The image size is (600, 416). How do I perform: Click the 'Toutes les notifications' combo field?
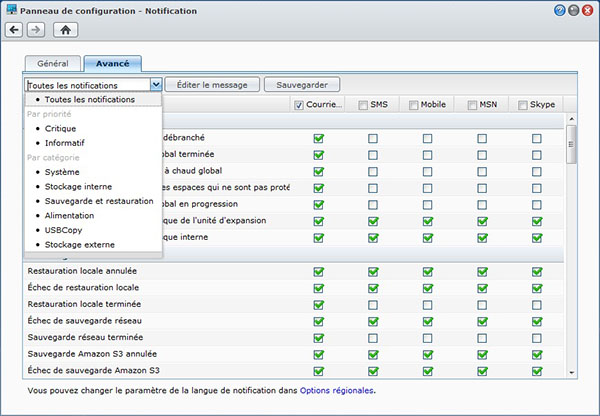(x=88, y=85)
